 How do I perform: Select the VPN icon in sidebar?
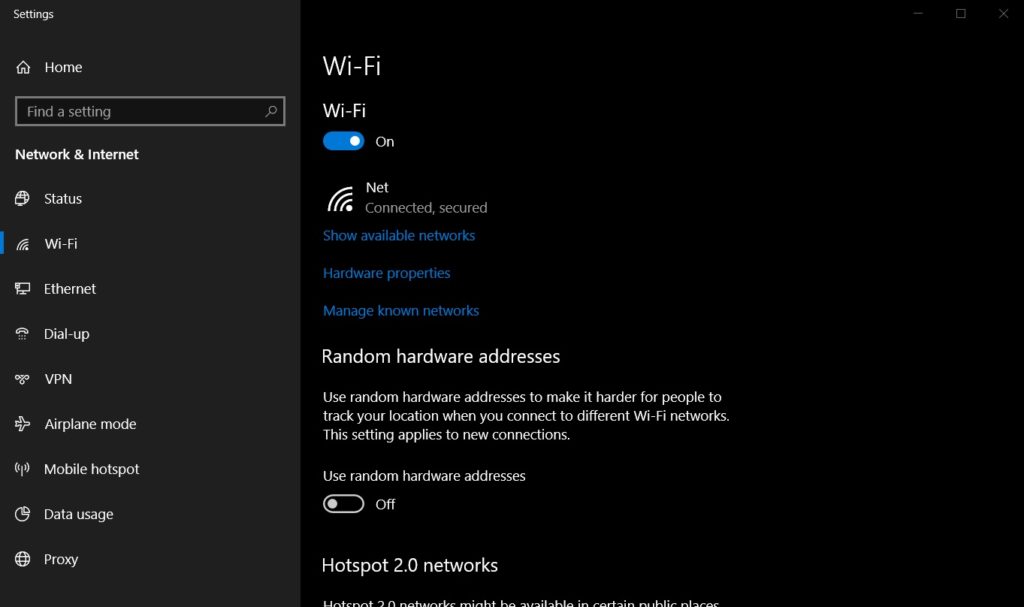22,378
